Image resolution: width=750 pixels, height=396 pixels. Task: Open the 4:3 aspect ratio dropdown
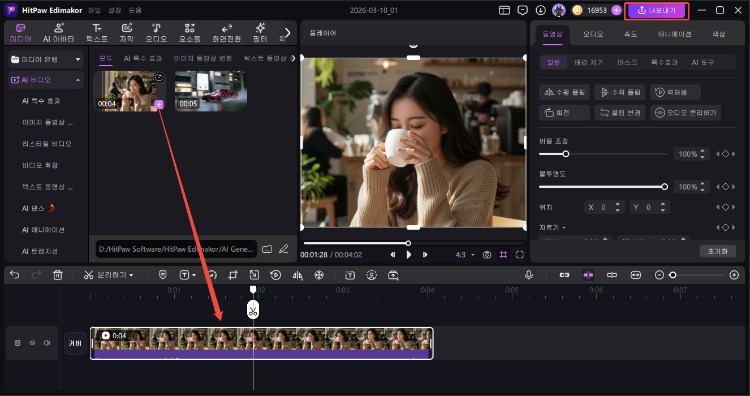point(465,255)
